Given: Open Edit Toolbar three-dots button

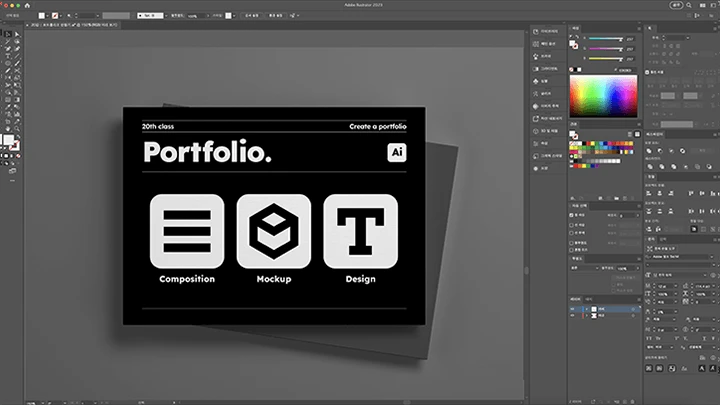Looking at the screenshot, I should tap(12, 180).
